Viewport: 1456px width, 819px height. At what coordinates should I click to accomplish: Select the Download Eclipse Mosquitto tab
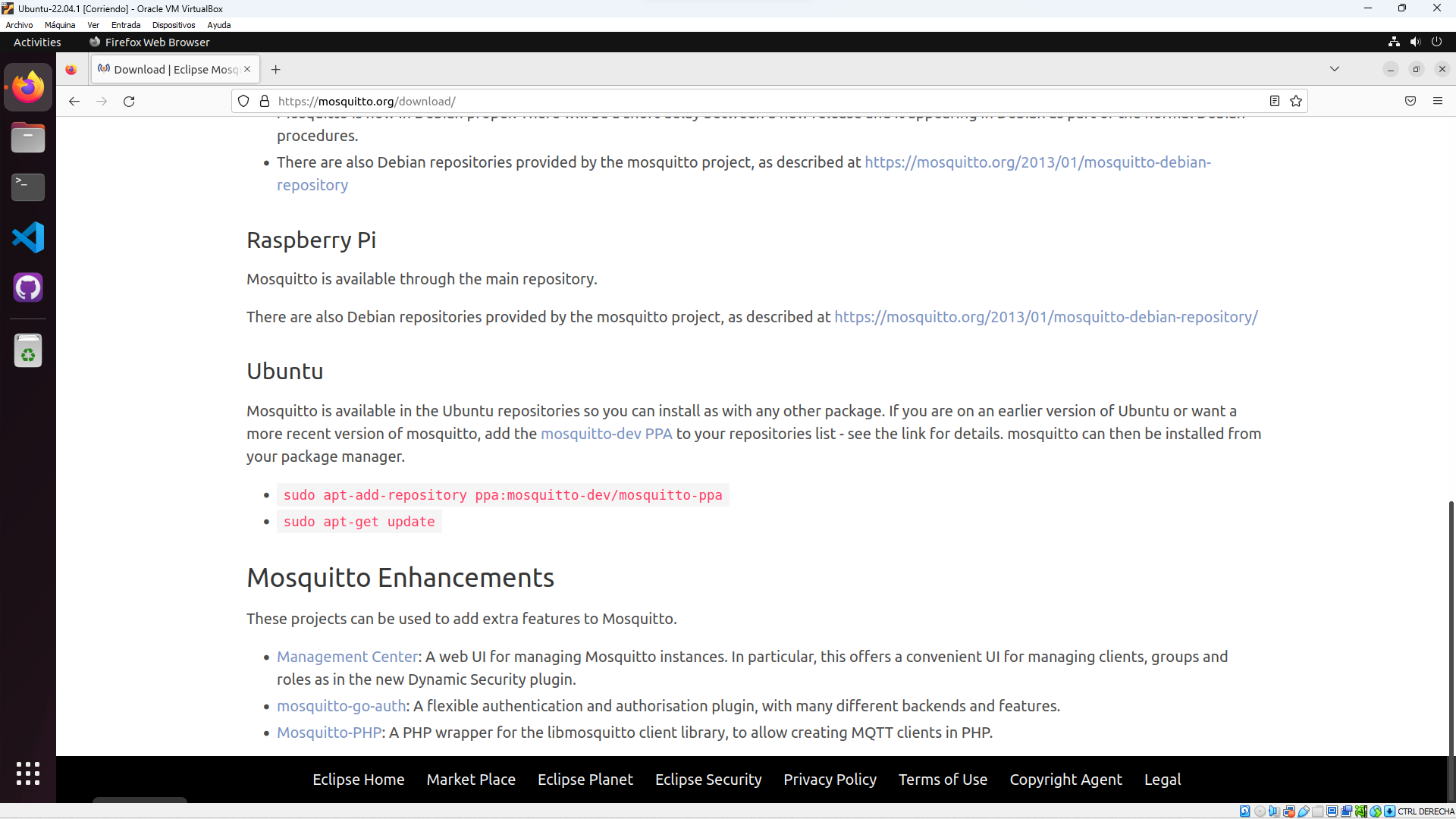point(168,69)
